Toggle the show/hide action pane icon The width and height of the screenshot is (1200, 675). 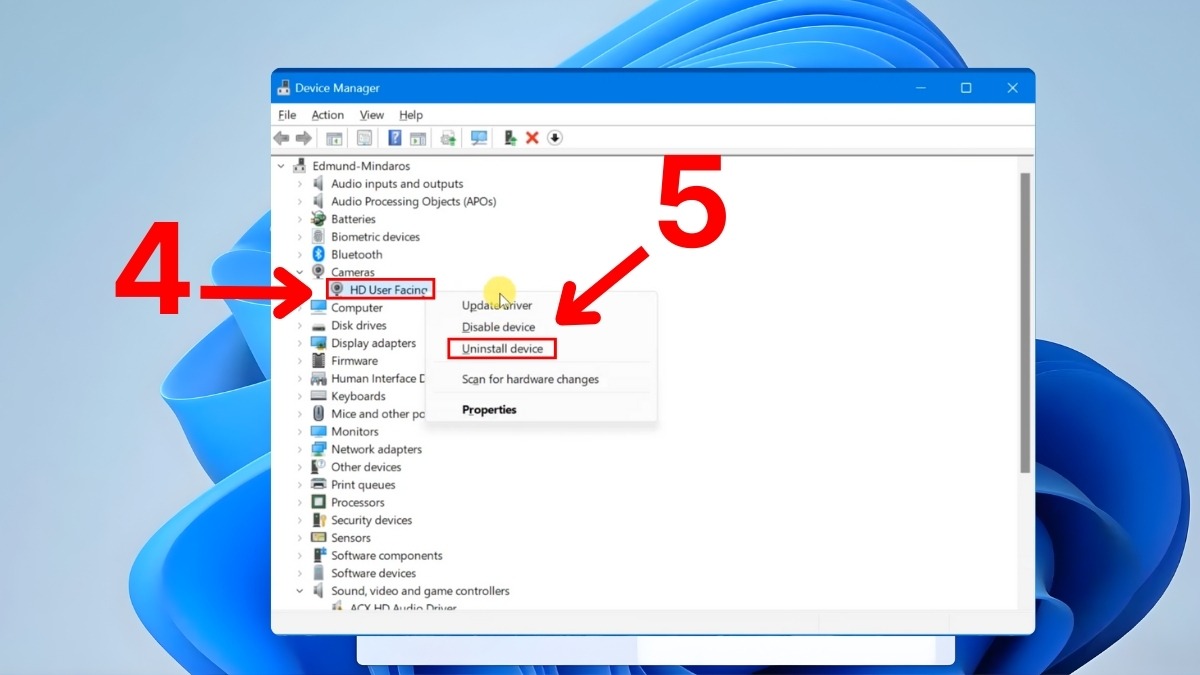418,138
